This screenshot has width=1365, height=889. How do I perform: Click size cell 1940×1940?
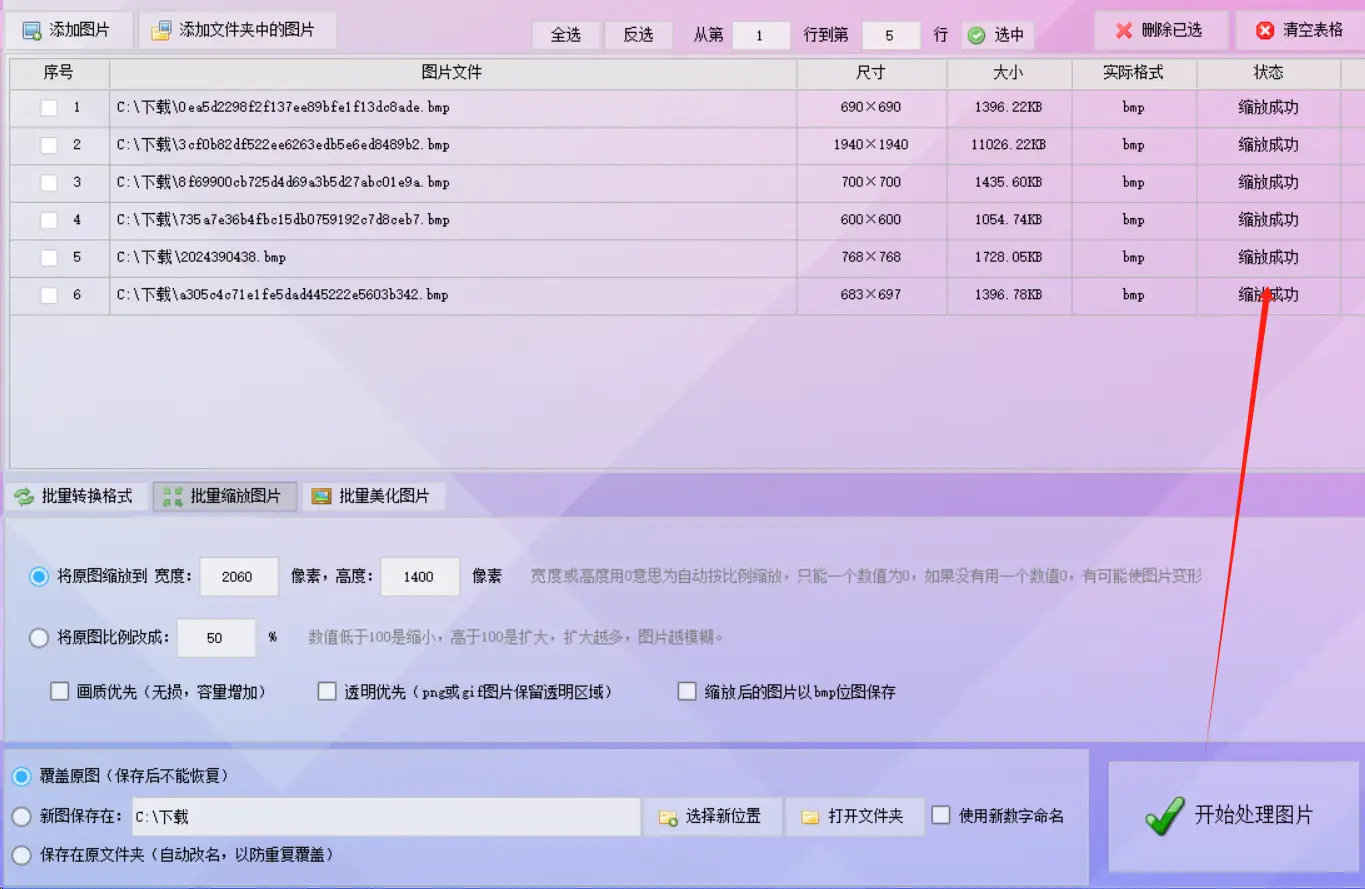coord(871,145)
